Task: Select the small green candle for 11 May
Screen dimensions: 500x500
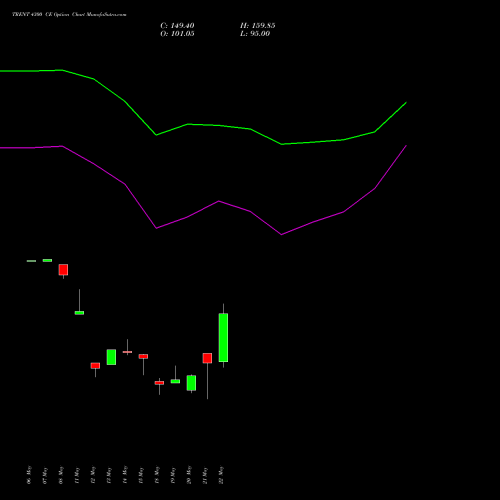Action: 79,313
